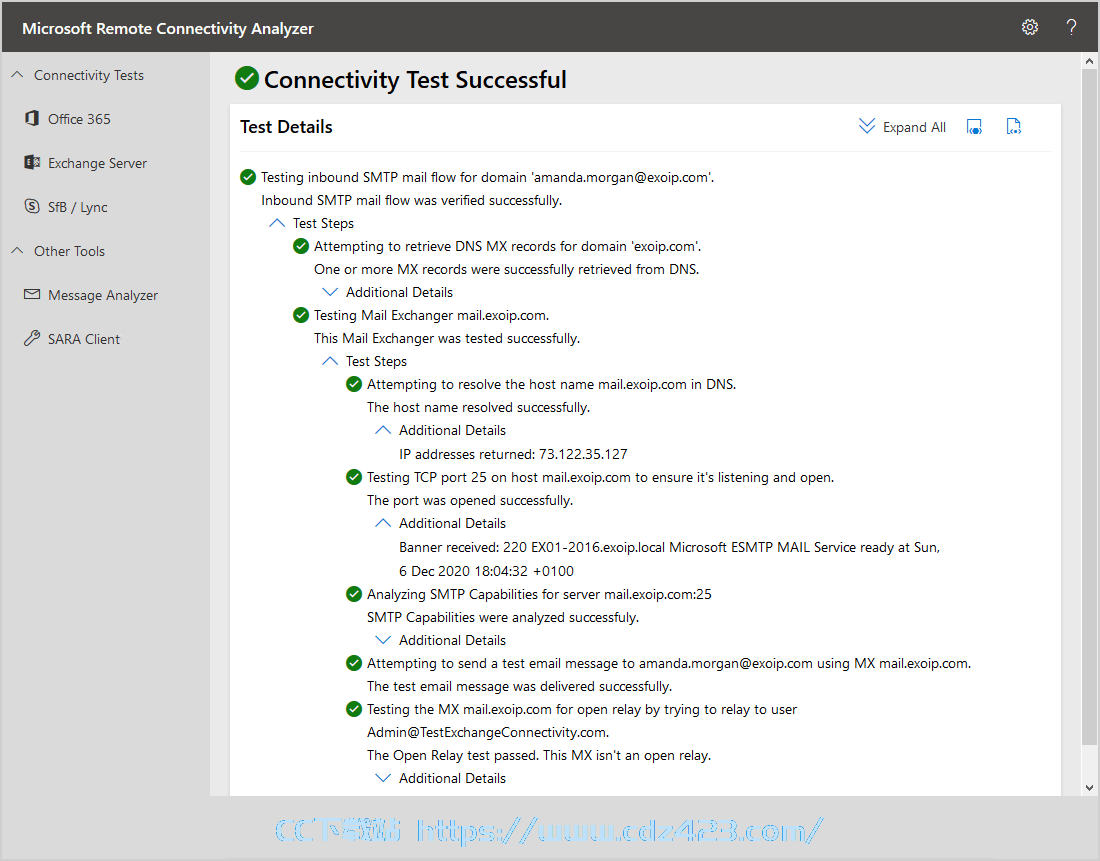This screenshot has width=1100, height=861.
Task: Collapse Test Steps under Testing Mail Exchanger
Action: click(x=330, y=361)
